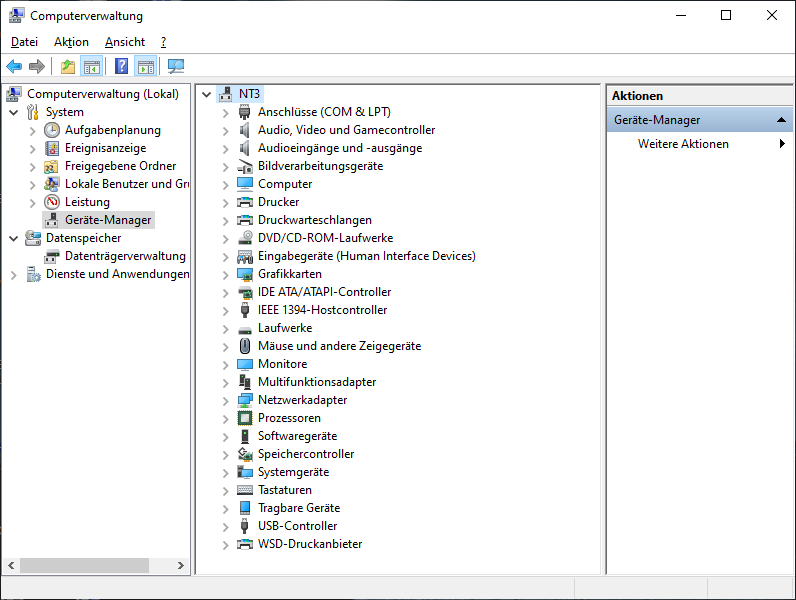Click the Back arrow toolbar icon
Image resolution: width=796 pixels, height=600 pixels.
(14, 66)
